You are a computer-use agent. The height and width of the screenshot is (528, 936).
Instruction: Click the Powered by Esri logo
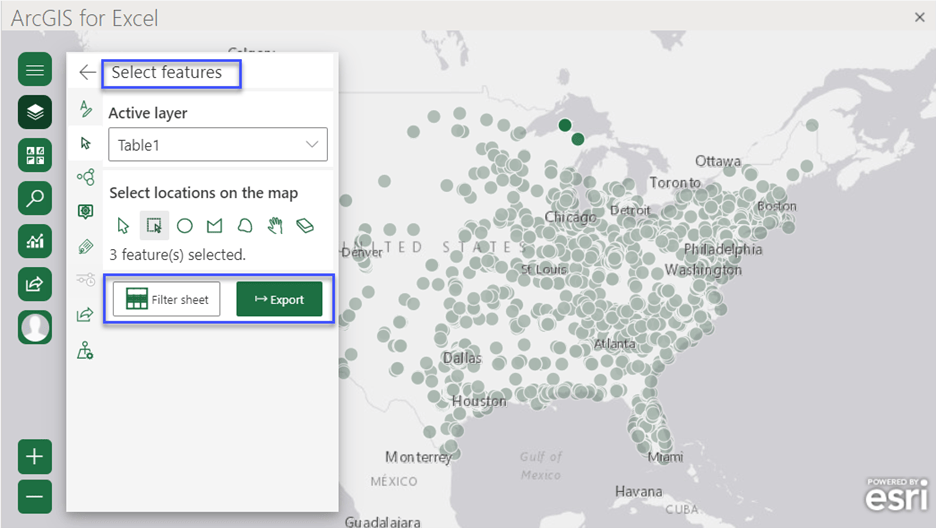[897, 495]
